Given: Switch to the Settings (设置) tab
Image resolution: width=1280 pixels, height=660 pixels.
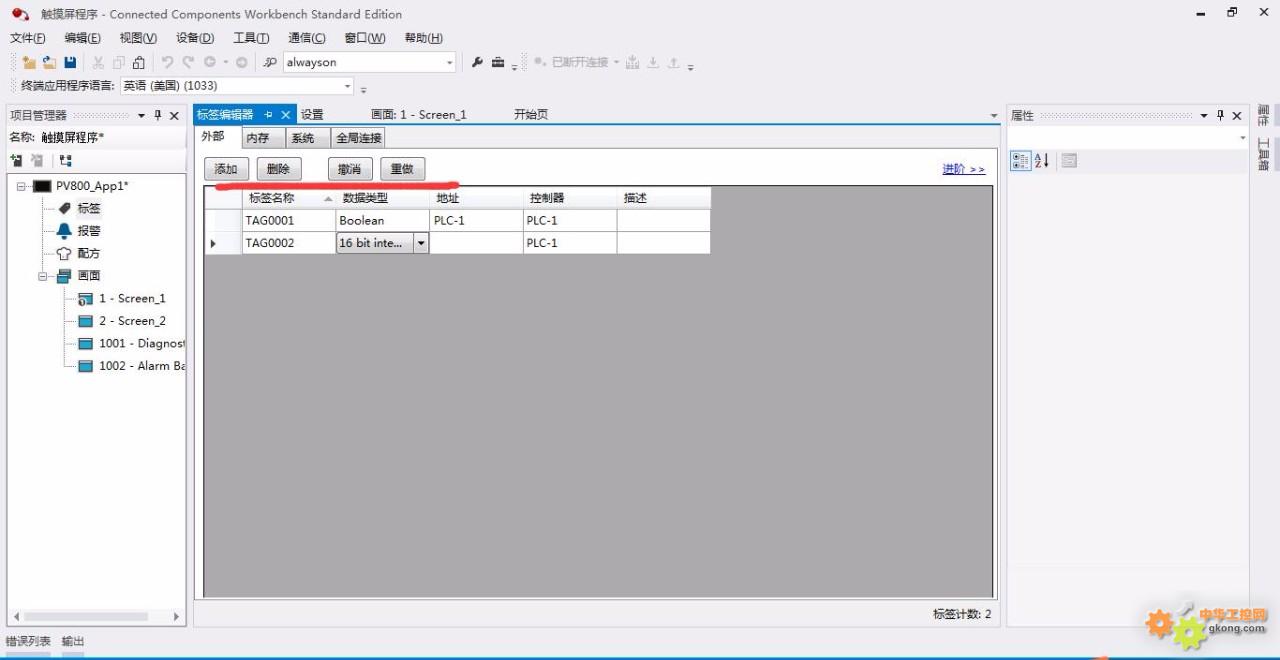Looking at the screenshot, I should [x=312, y=115].
